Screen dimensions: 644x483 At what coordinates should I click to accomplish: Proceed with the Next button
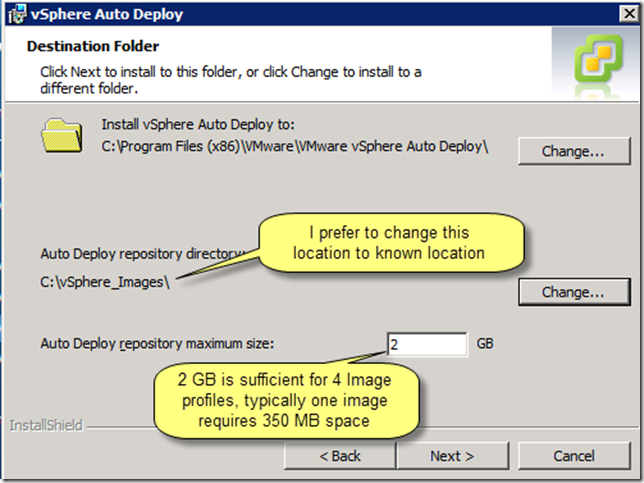(452, 456)
